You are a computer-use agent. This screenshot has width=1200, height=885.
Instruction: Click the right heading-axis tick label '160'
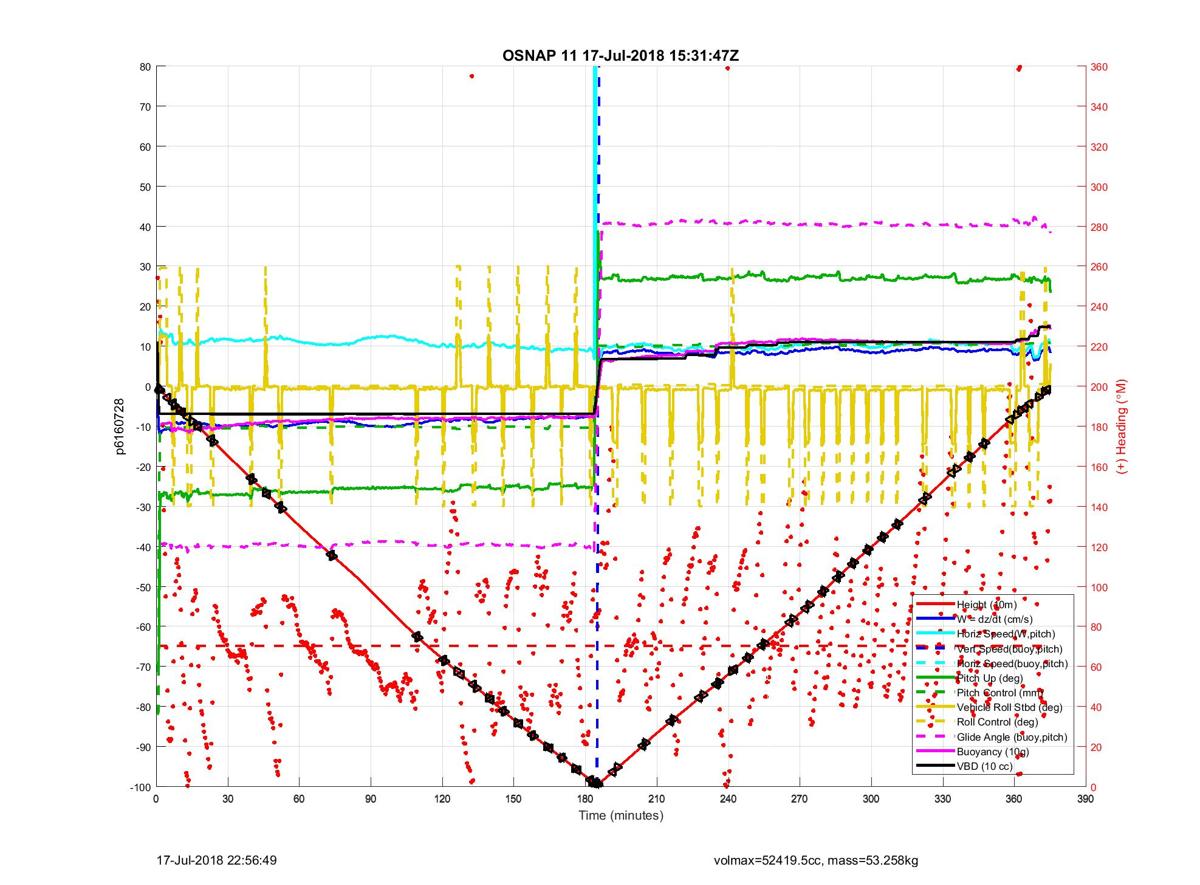(1100, 467)
